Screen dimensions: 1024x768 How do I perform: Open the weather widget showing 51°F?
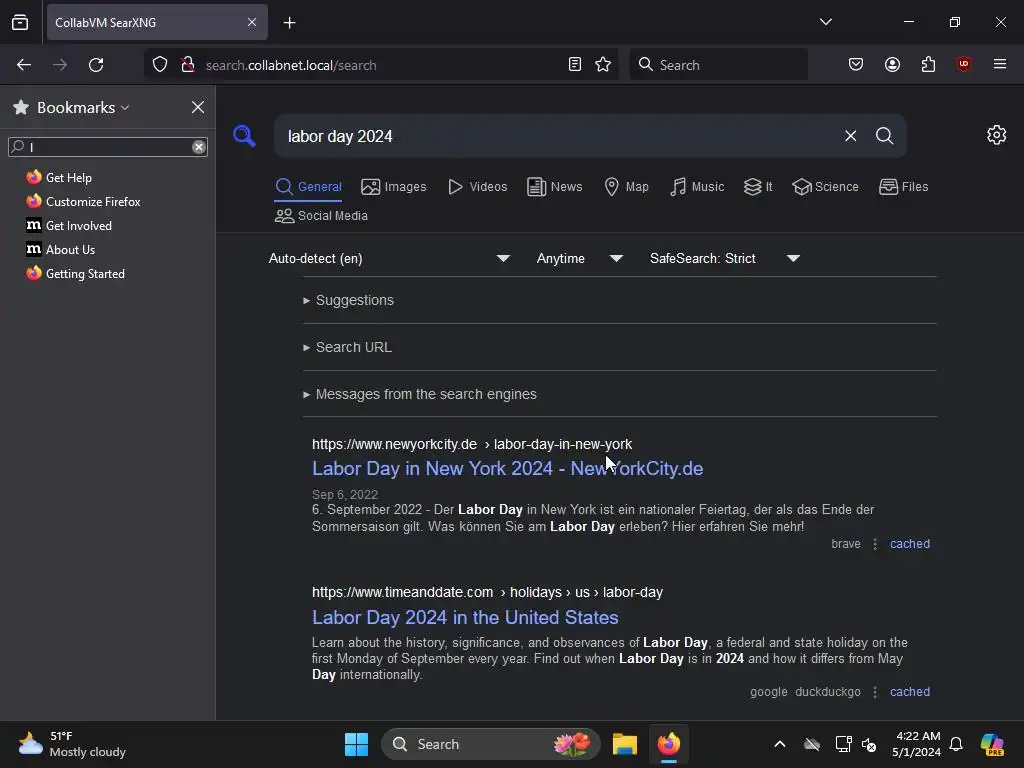(x=72, y=744)
